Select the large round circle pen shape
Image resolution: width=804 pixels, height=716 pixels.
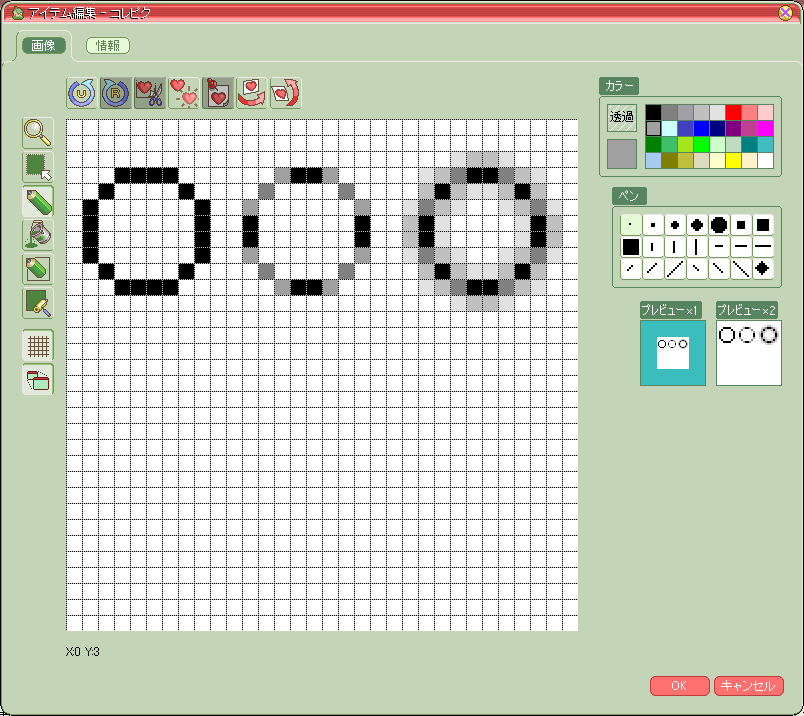pyautogui.click(x=718, y=225)
